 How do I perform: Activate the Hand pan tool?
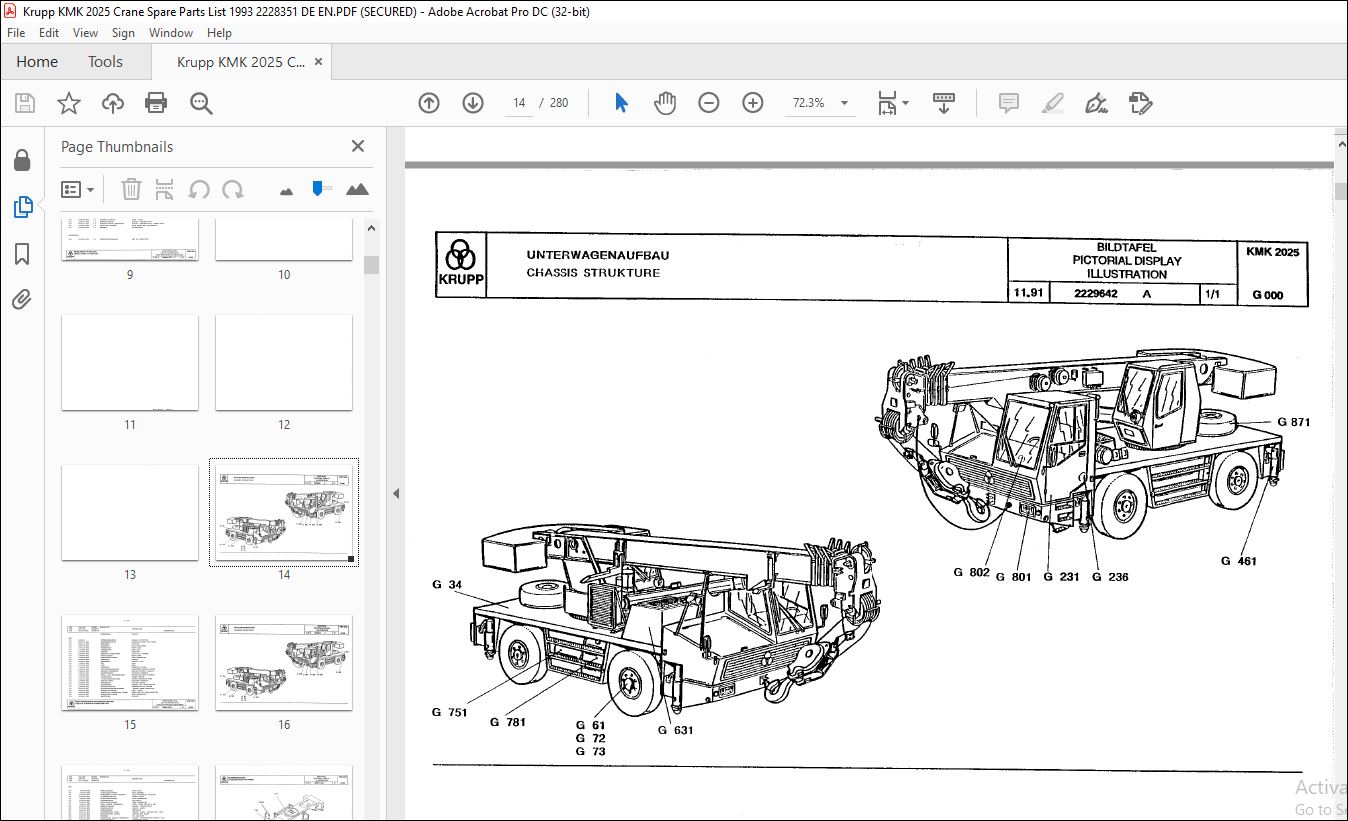(665, 103)
